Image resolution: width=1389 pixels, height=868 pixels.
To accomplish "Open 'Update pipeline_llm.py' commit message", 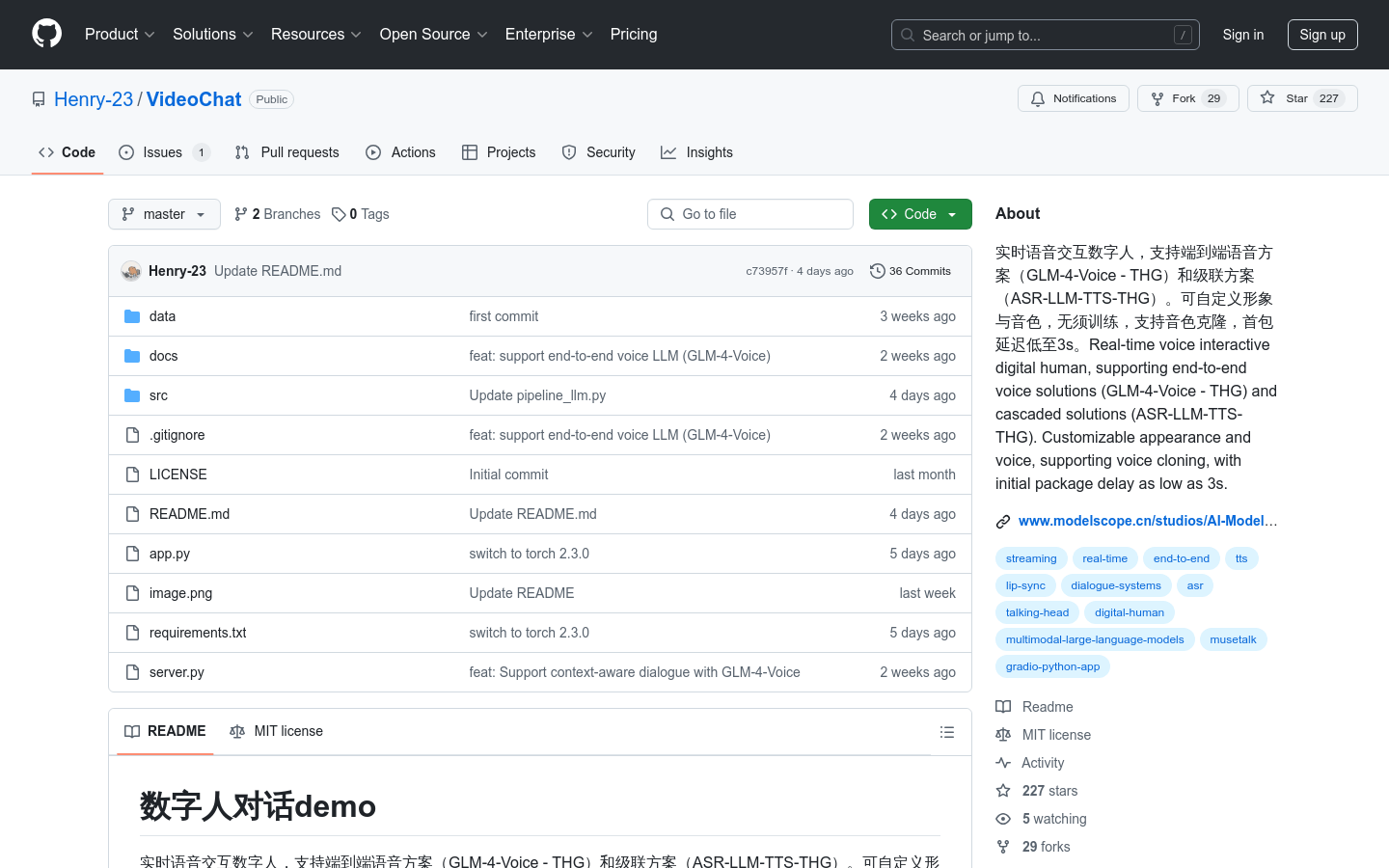I will (537, 395).
